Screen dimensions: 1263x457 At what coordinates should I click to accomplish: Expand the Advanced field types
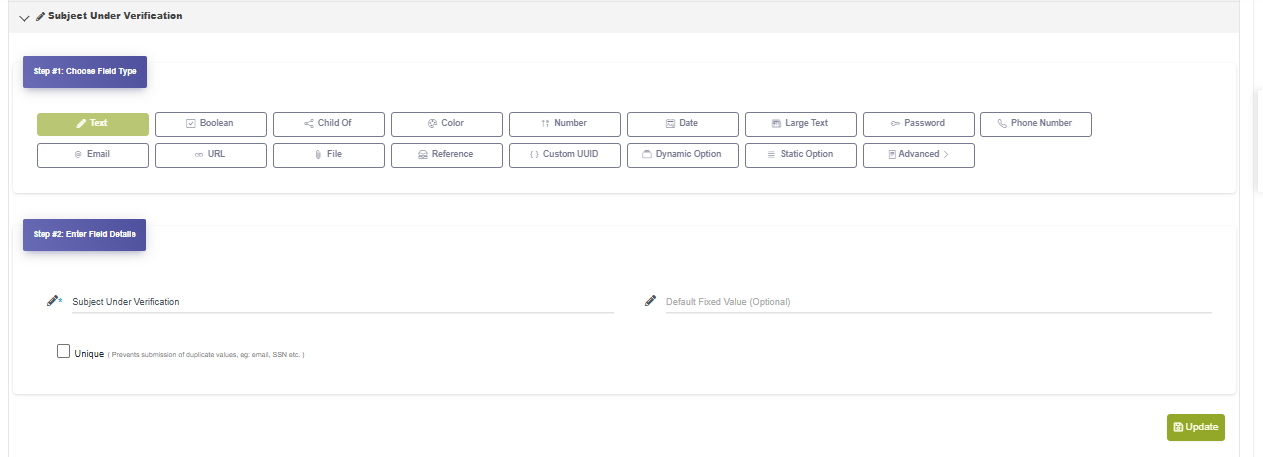pyautogui.click(x=919, y=155)
